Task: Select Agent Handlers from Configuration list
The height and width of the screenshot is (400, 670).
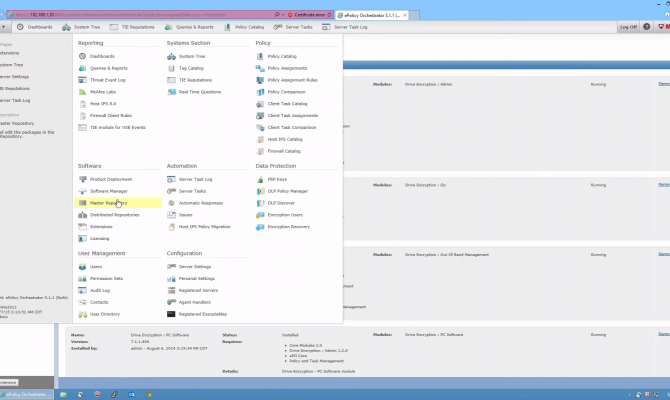Action: [x=195, y=302]
